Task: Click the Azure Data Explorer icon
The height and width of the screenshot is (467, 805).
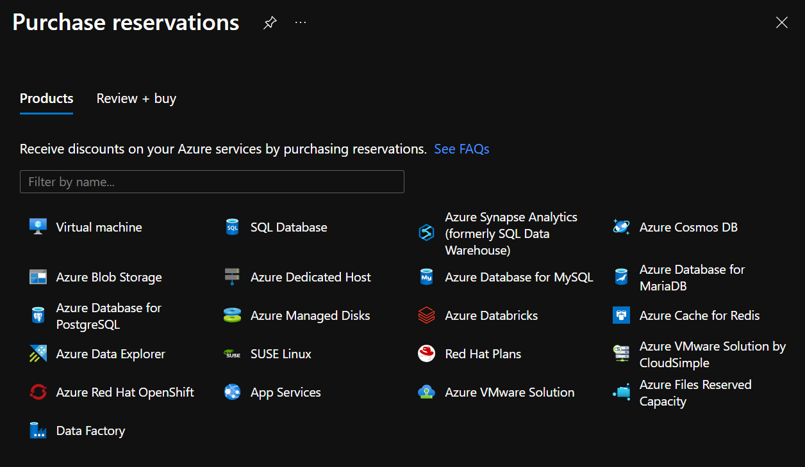Action: [x=38, y=354]
